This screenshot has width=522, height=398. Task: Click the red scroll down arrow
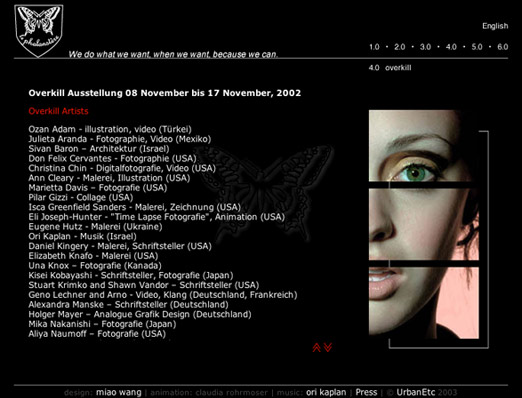coord(328,347)
